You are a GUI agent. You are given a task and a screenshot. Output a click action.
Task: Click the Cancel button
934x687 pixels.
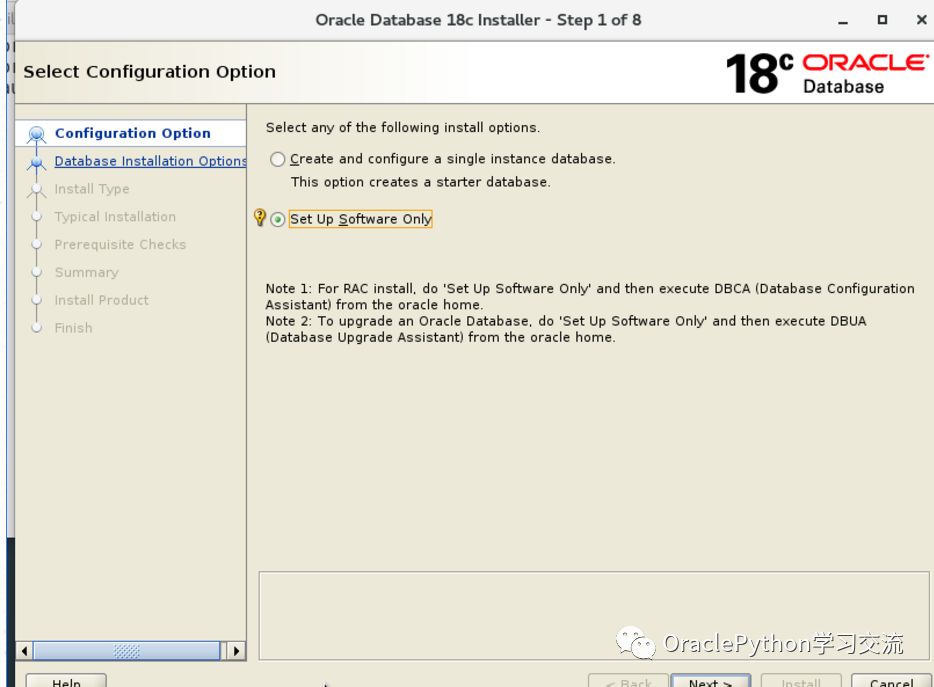[x=891, y=682]
